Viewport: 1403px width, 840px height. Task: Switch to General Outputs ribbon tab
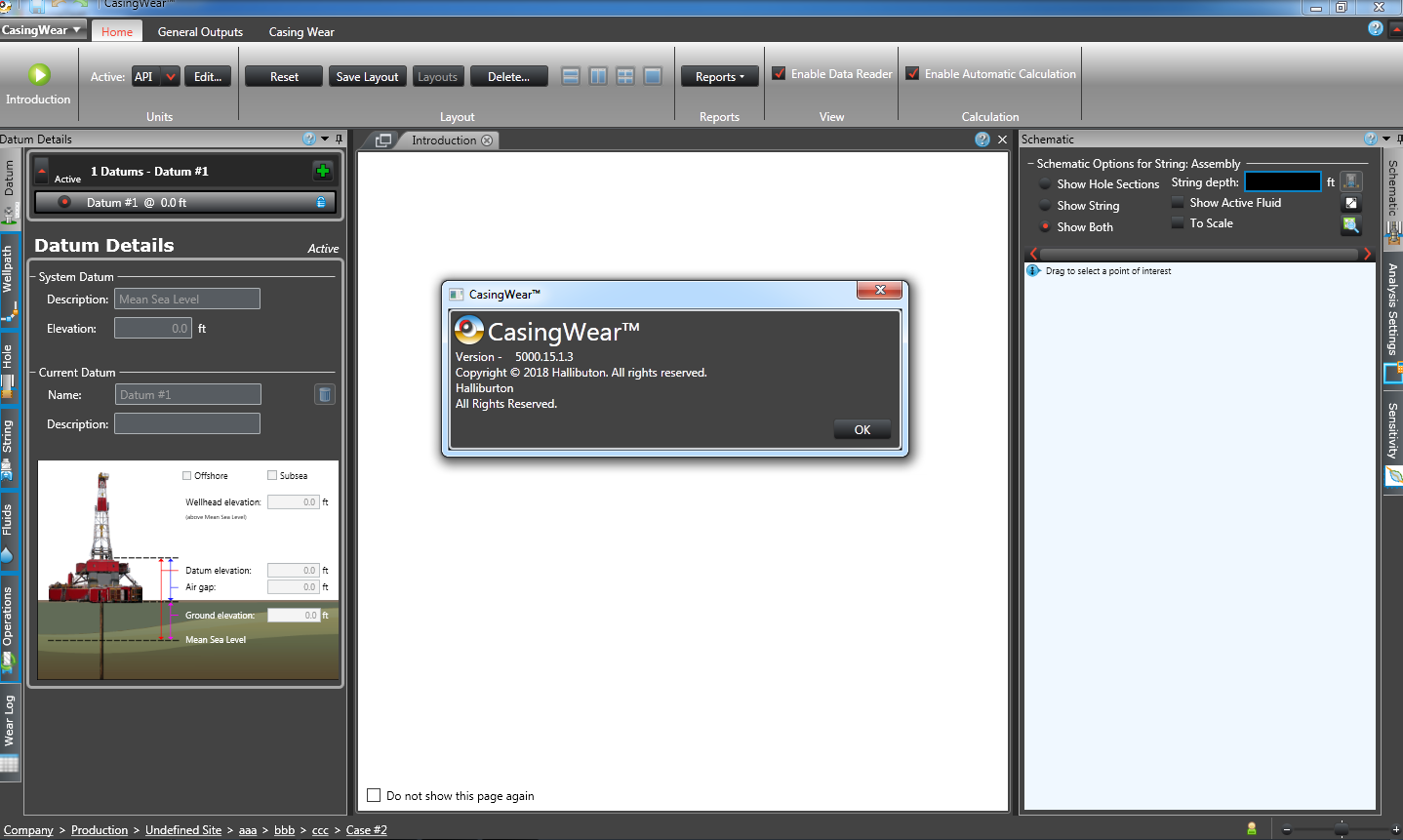point(200,31)
